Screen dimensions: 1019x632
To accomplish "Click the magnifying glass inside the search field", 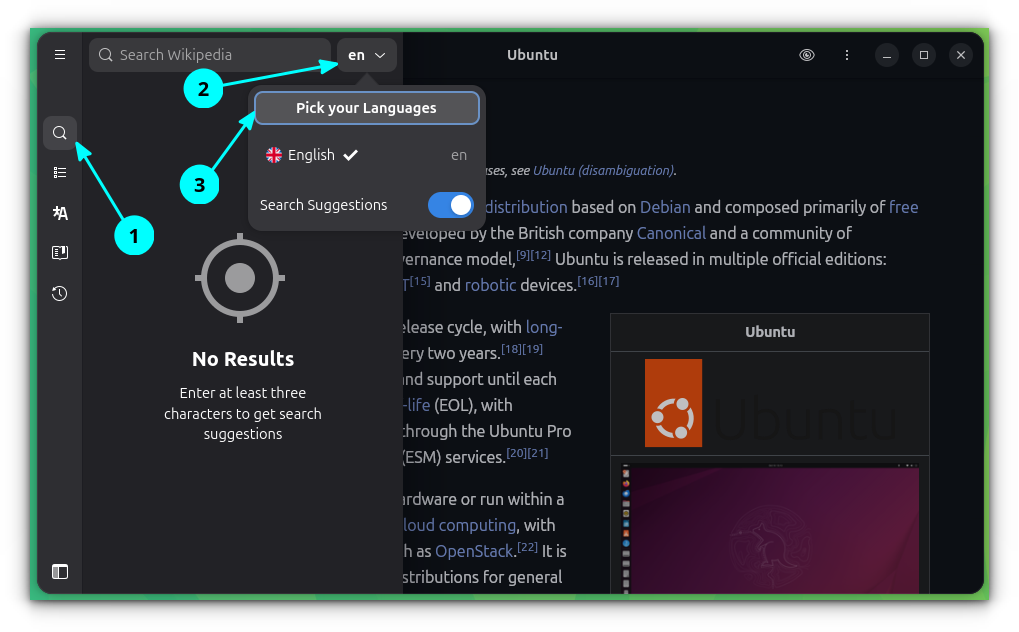I will tap(105, 54).
